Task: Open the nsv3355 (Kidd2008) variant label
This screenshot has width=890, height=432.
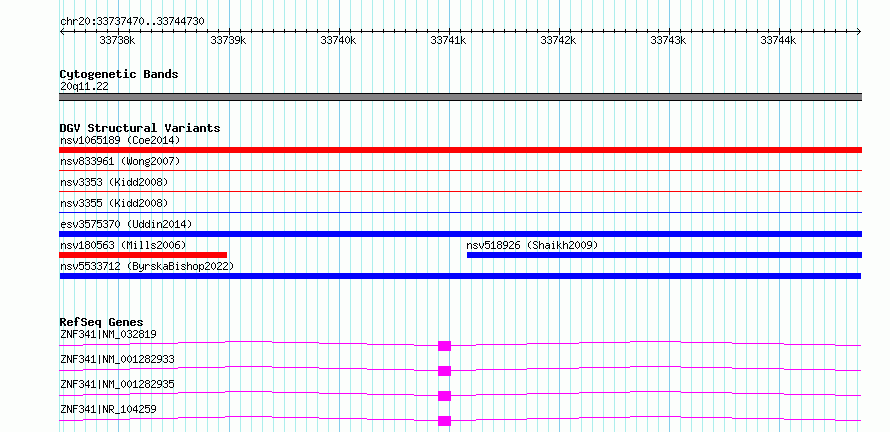Action: pyautogui.click(x=114, y=203)
